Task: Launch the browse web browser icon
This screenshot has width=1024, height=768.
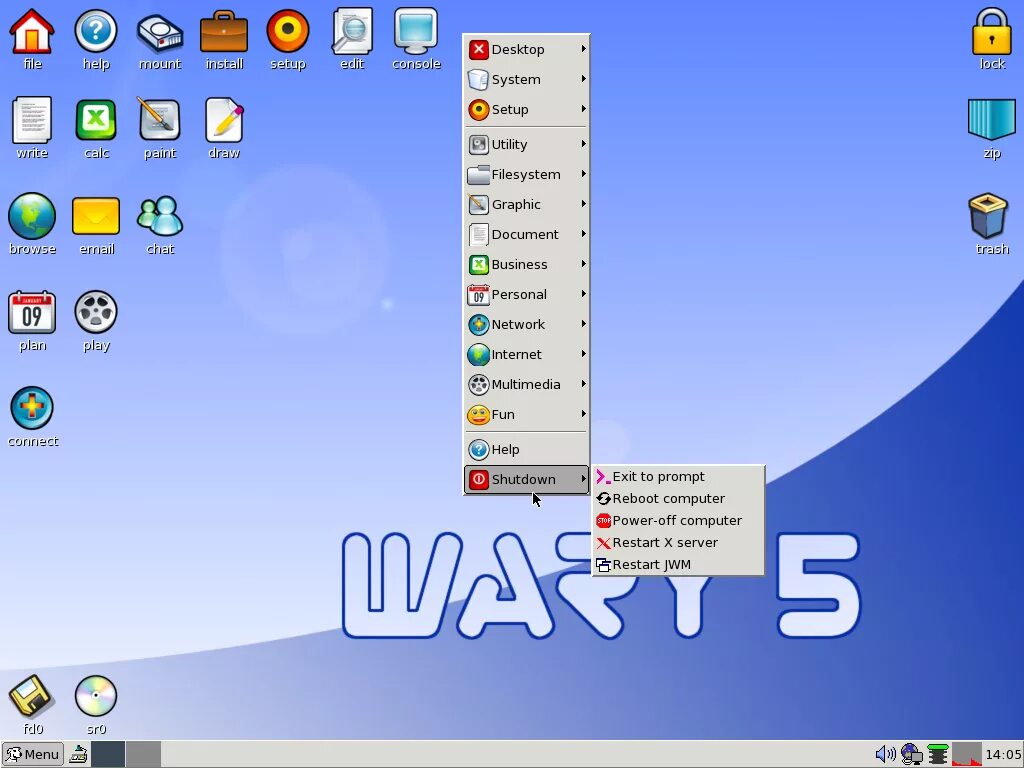Action: point(31,216)
